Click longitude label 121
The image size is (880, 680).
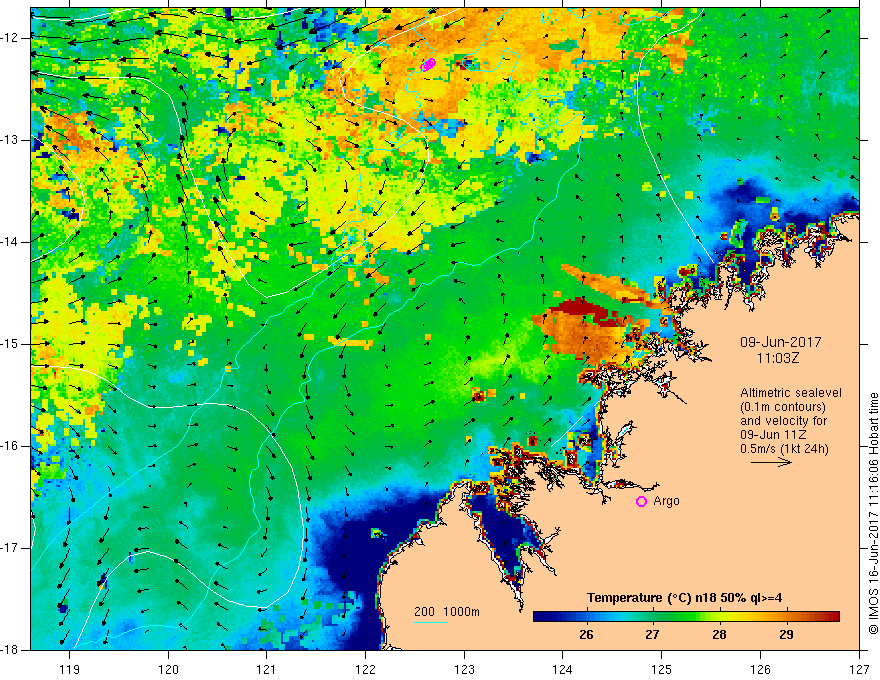click(267, 669)
